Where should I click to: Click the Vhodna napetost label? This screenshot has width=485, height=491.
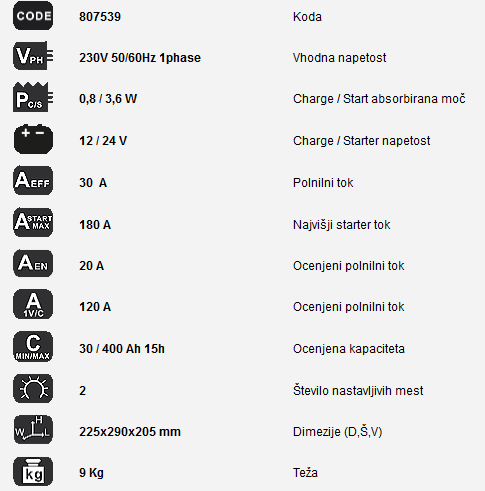coord(339,58)
